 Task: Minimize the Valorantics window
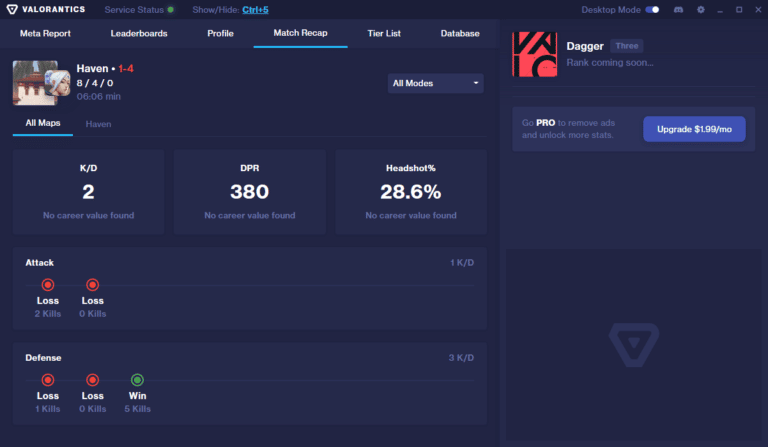tap(720, 10)
